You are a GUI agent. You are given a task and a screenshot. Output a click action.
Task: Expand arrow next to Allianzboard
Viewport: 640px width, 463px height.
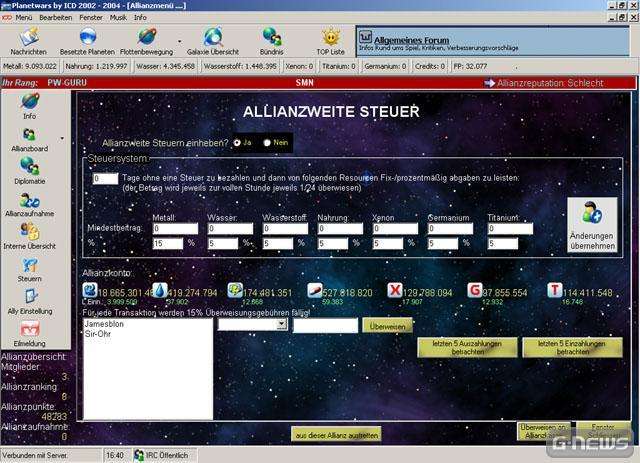point(62,138)
